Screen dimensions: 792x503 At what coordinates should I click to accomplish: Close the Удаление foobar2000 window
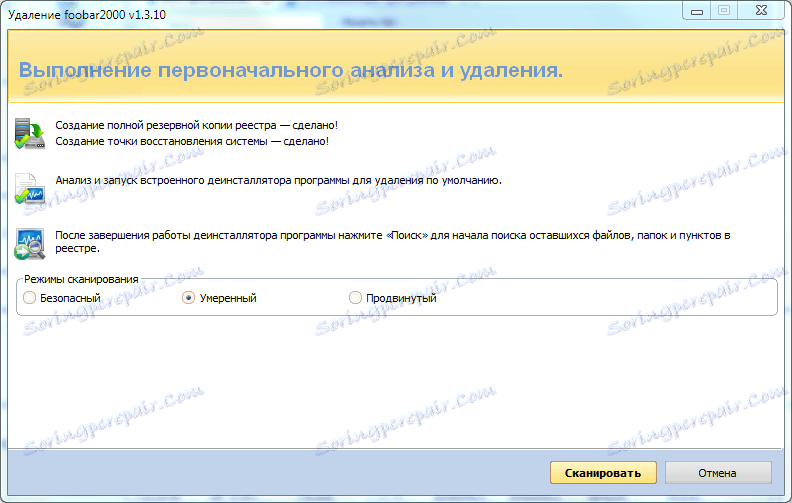pyautogui.click(x=762, y=11)
